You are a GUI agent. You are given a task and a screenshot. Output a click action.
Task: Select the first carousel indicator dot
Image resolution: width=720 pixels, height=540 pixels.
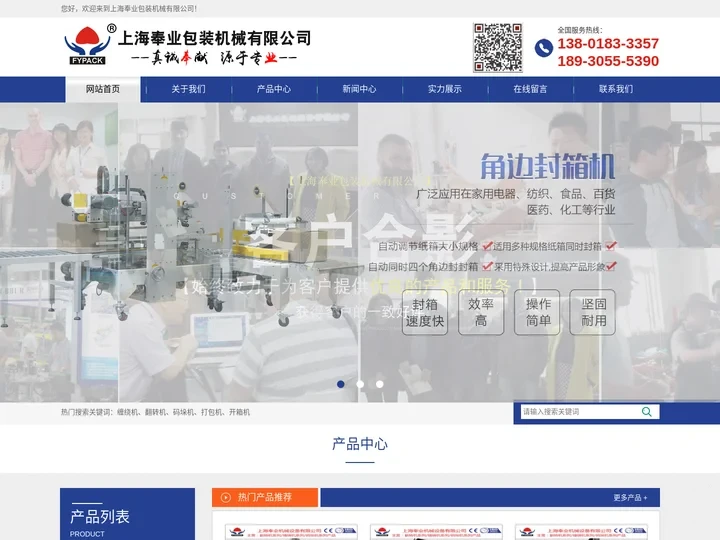[x=341, y=384]
